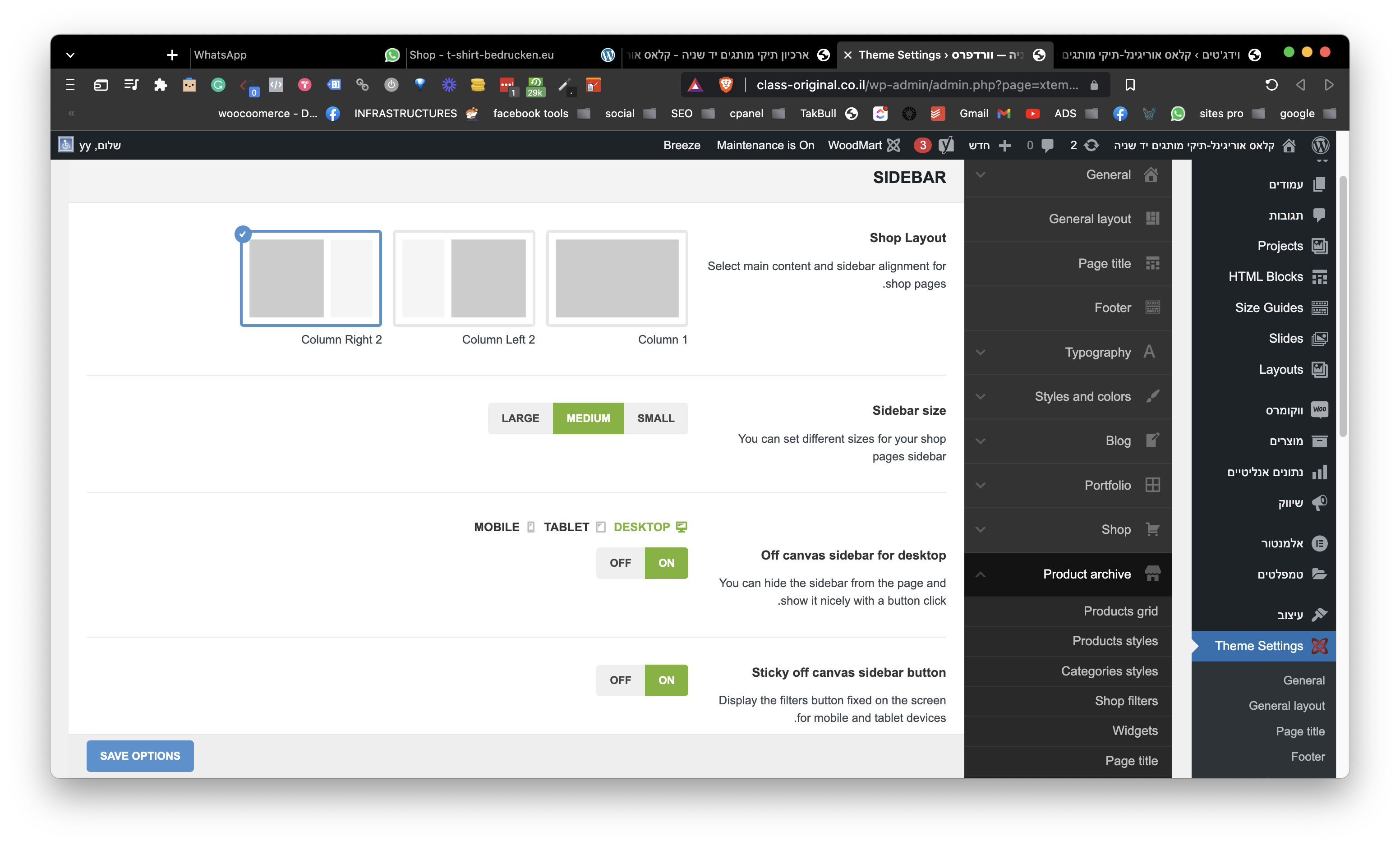Open HTML Blocks in WordPress sidebar
This screenshot has height=845, width=1400.
1278,276
